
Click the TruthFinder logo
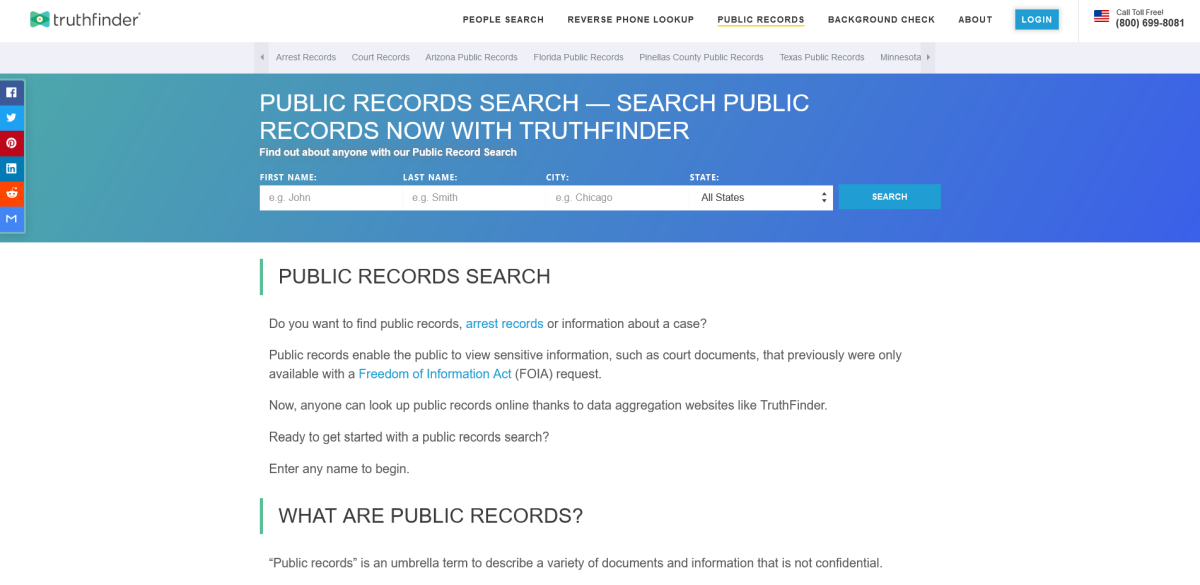click(85, 19)
